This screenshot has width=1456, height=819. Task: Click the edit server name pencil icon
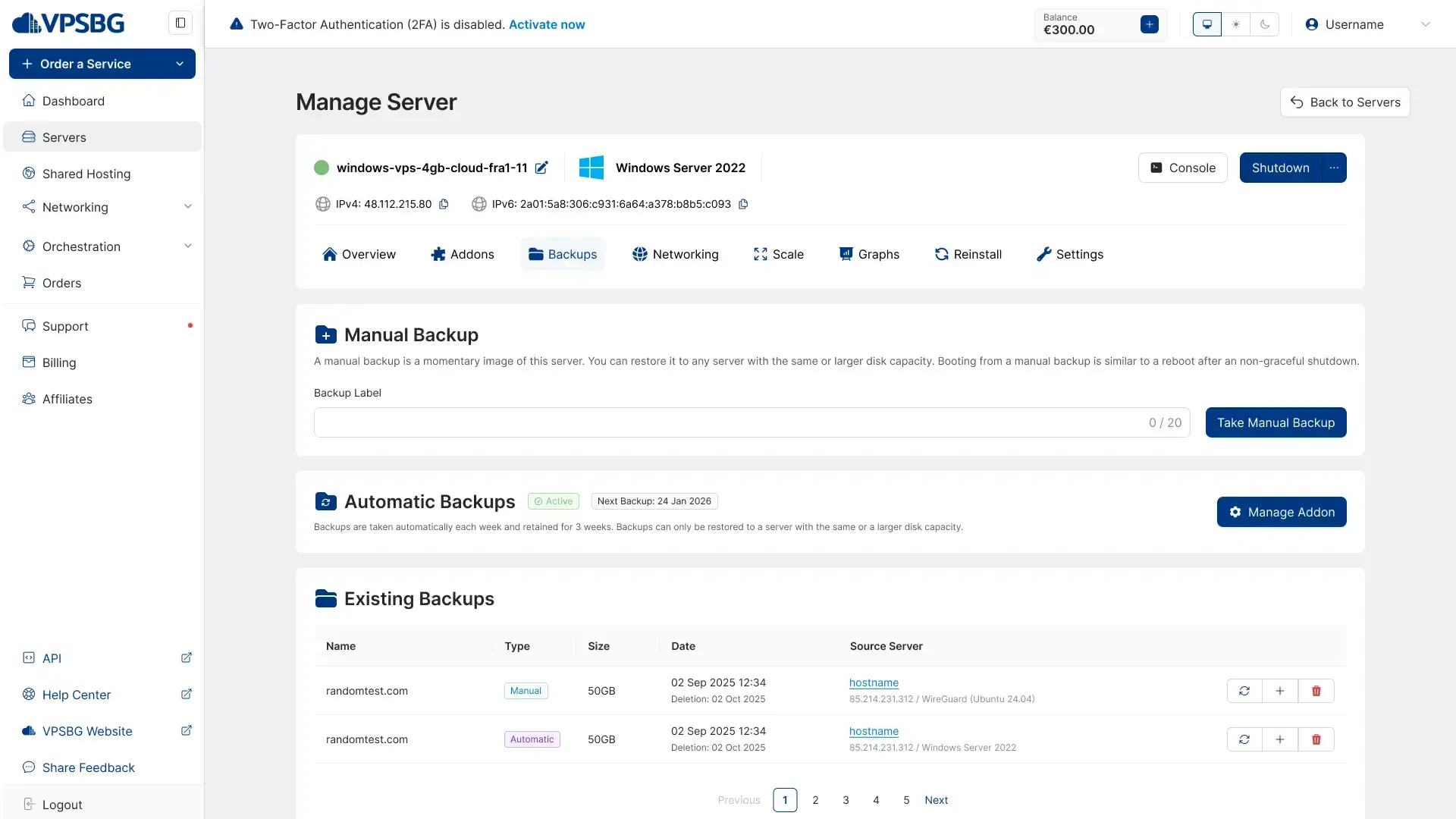point(541,168)
